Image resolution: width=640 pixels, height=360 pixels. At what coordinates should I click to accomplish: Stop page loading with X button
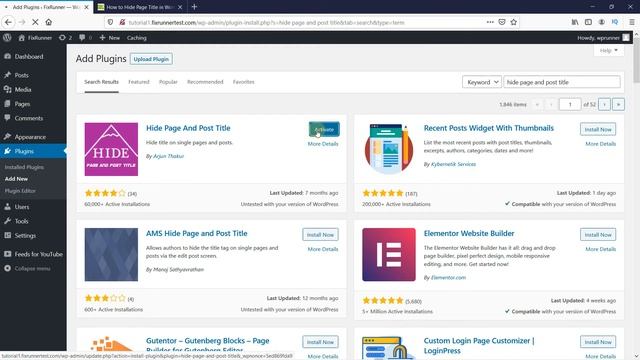(35, 22)
